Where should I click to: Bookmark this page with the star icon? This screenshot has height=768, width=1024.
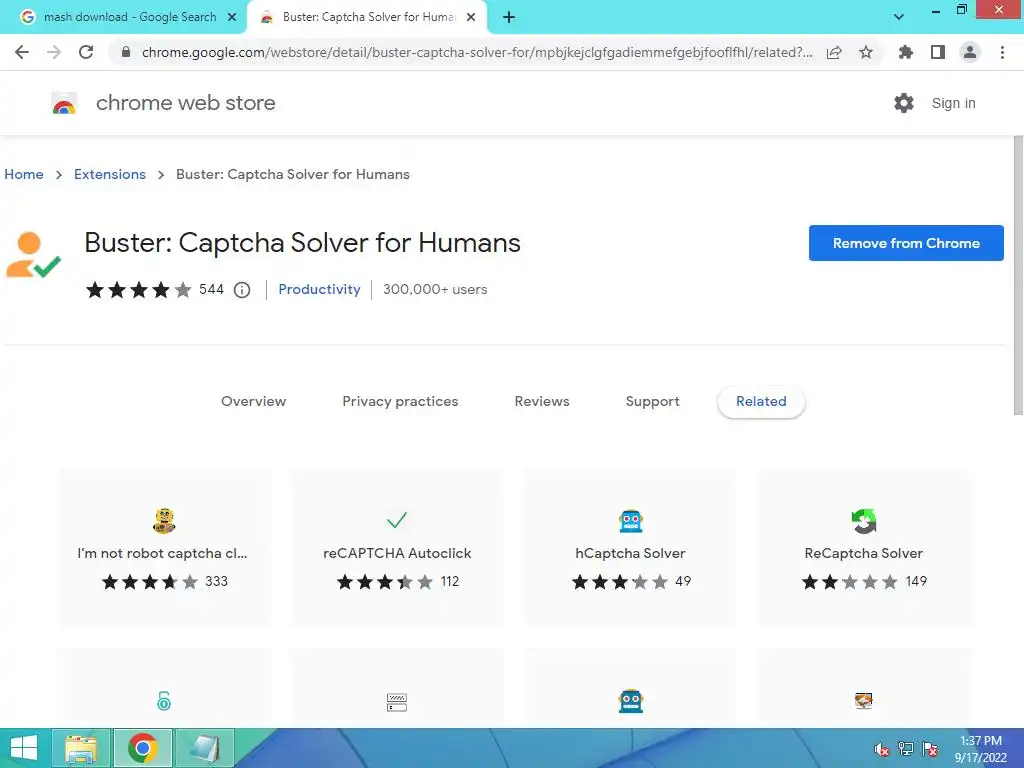pyautogui.click(x=866, y=52)
